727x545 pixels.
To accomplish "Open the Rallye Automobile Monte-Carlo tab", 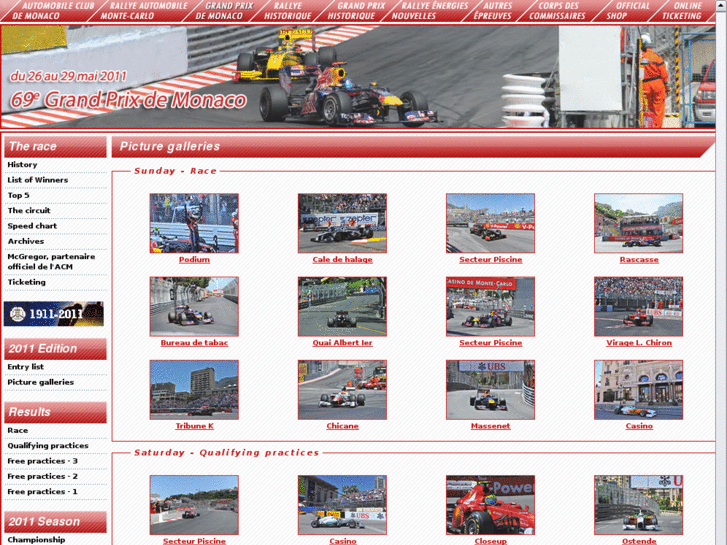I will point(144,11).
